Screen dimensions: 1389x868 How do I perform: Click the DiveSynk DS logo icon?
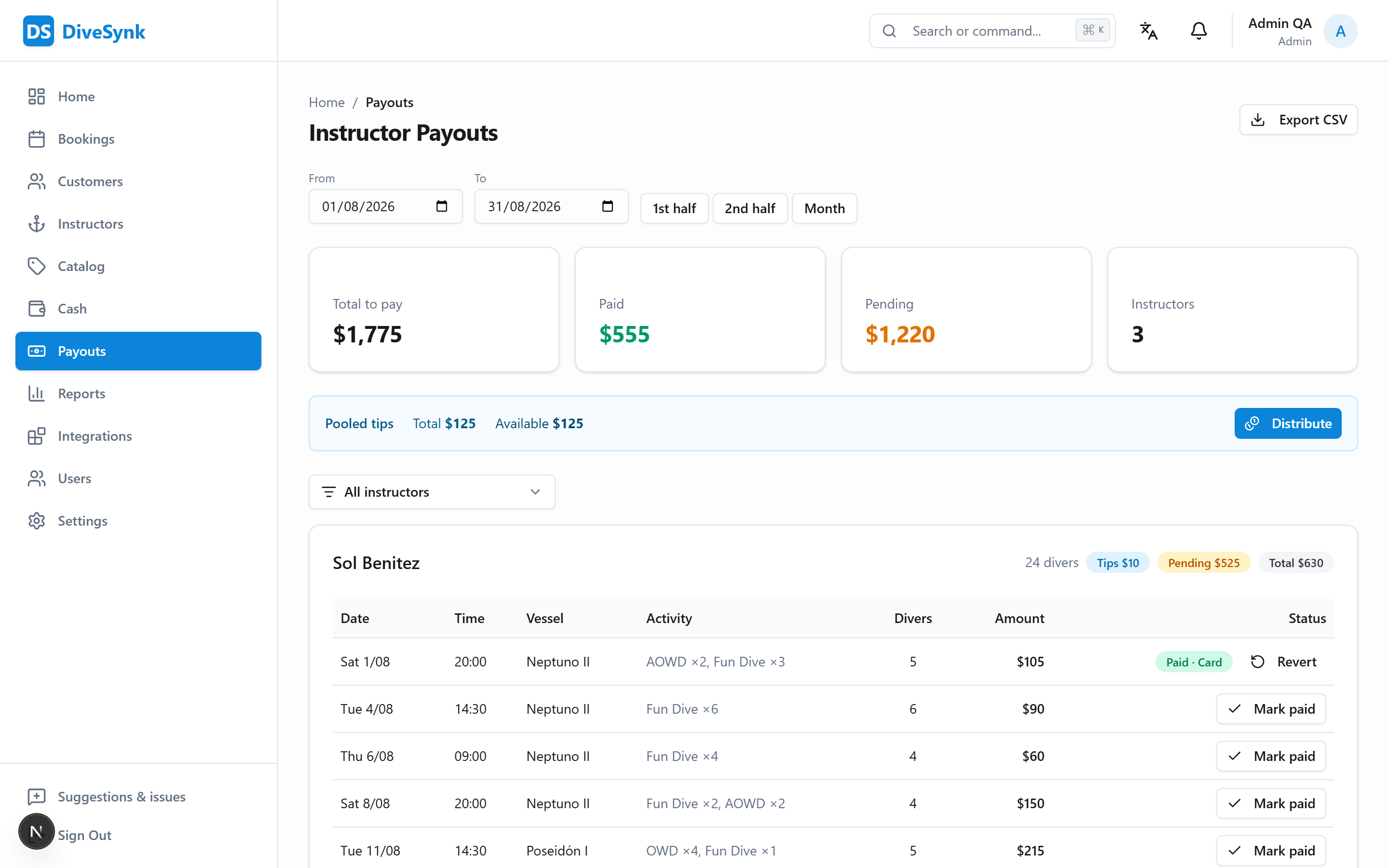pyautogui.click(x=38, y=31)
